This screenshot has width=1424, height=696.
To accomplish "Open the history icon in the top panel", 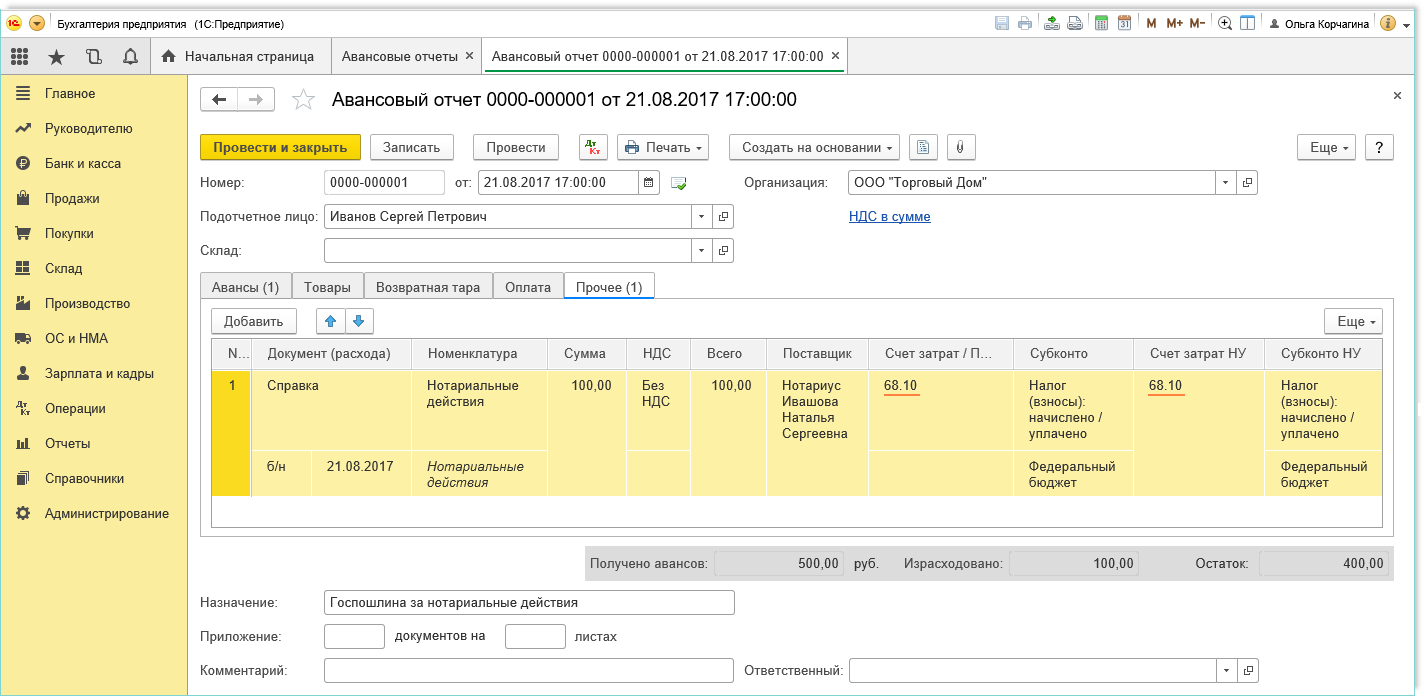I will click(93, 56).
